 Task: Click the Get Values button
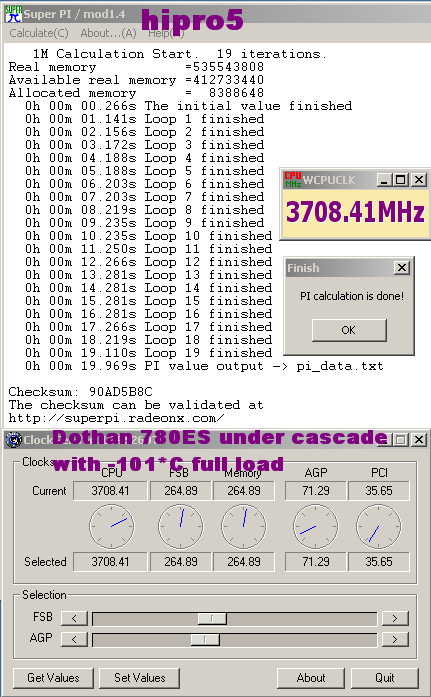(53, 678)
